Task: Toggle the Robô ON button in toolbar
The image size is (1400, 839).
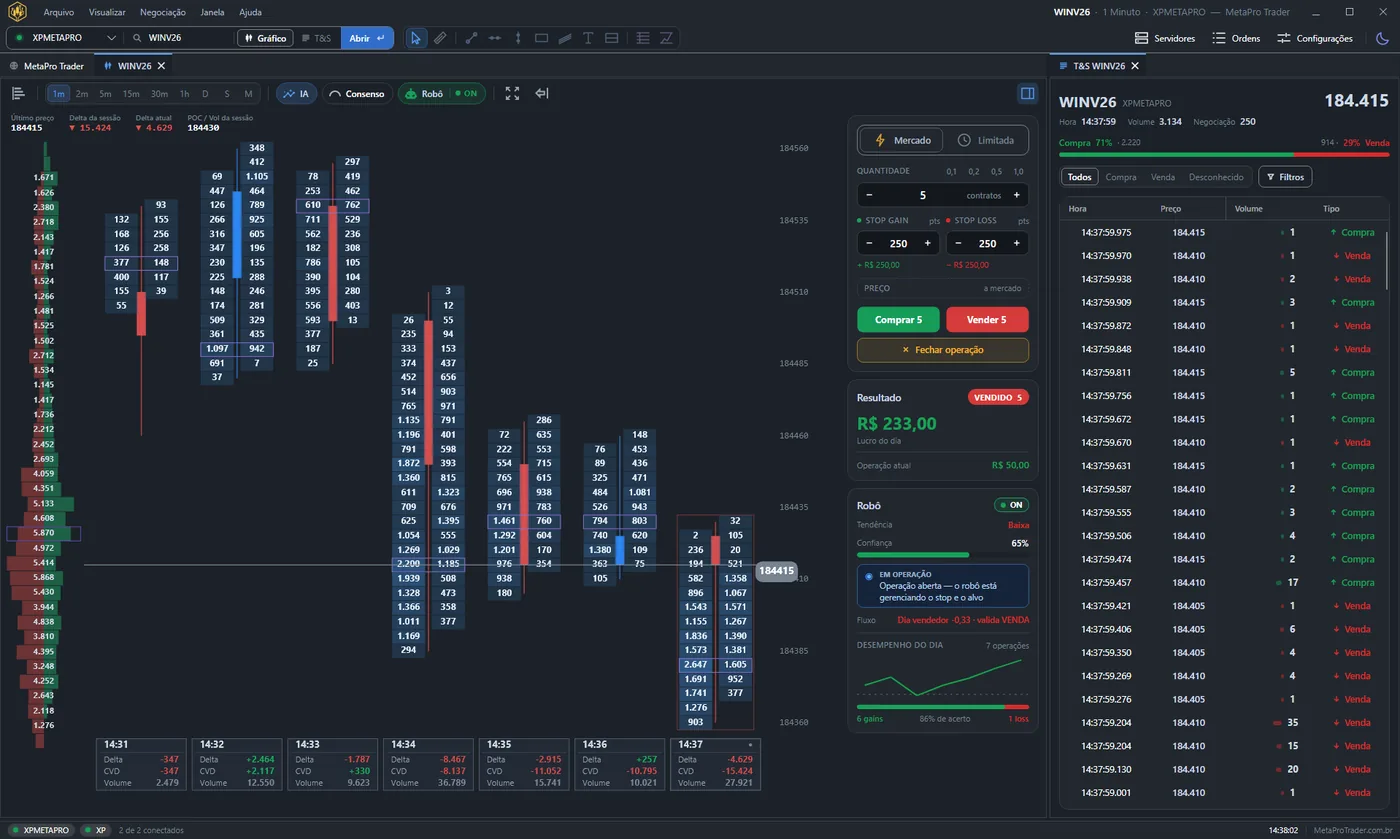Action: 442,93
